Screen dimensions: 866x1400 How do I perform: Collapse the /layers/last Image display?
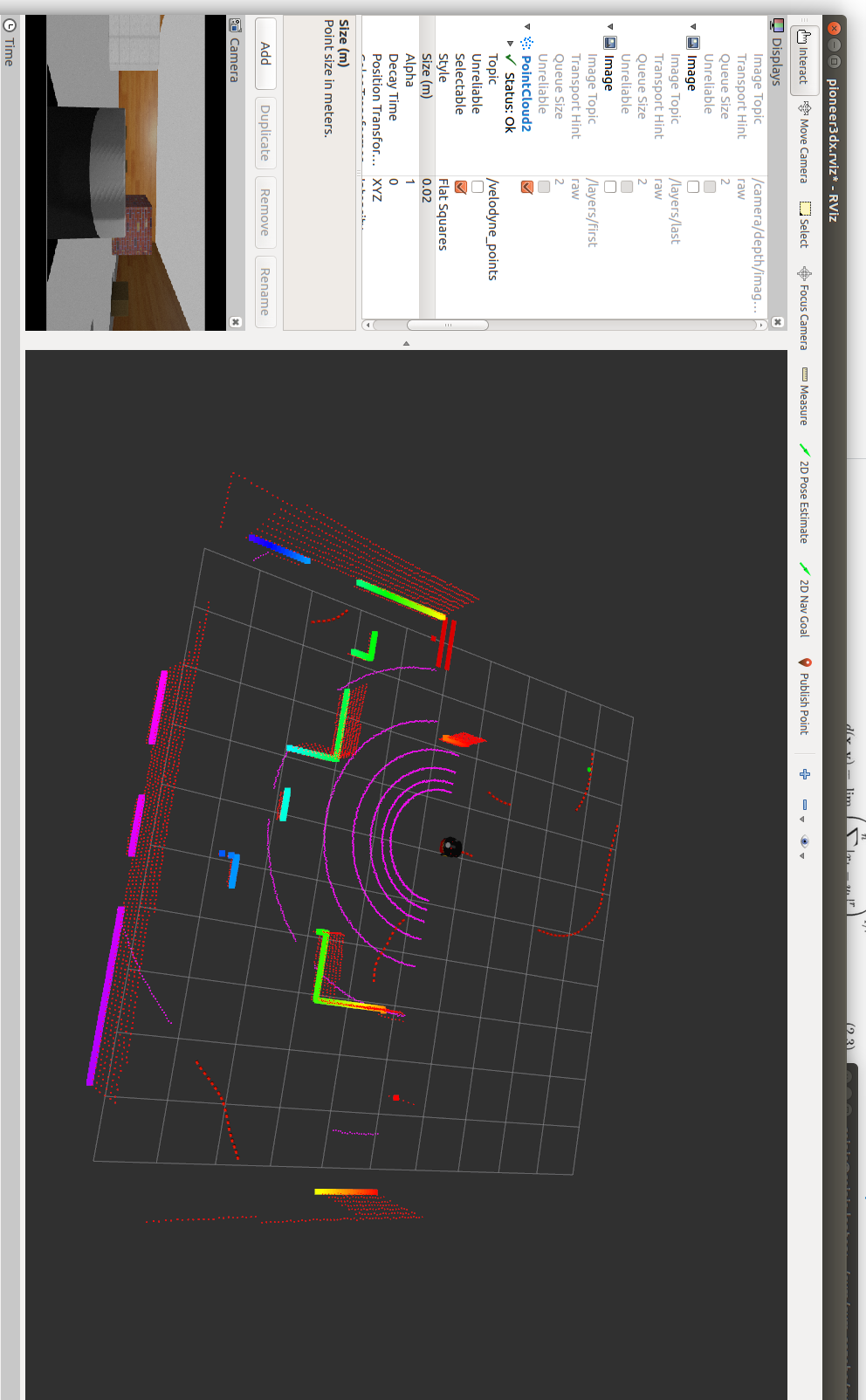tap(692, 26)
